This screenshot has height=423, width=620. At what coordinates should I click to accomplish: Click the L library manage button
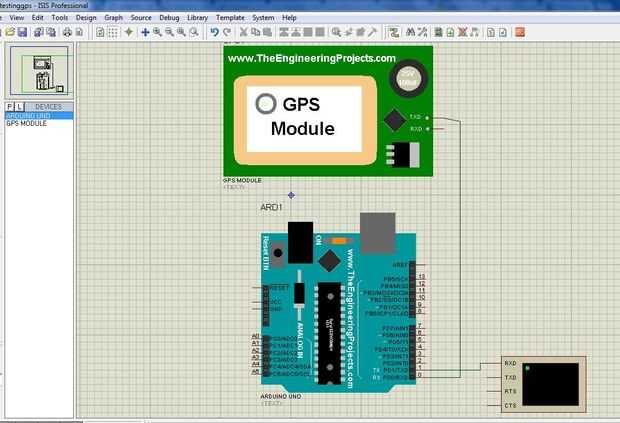20,107
